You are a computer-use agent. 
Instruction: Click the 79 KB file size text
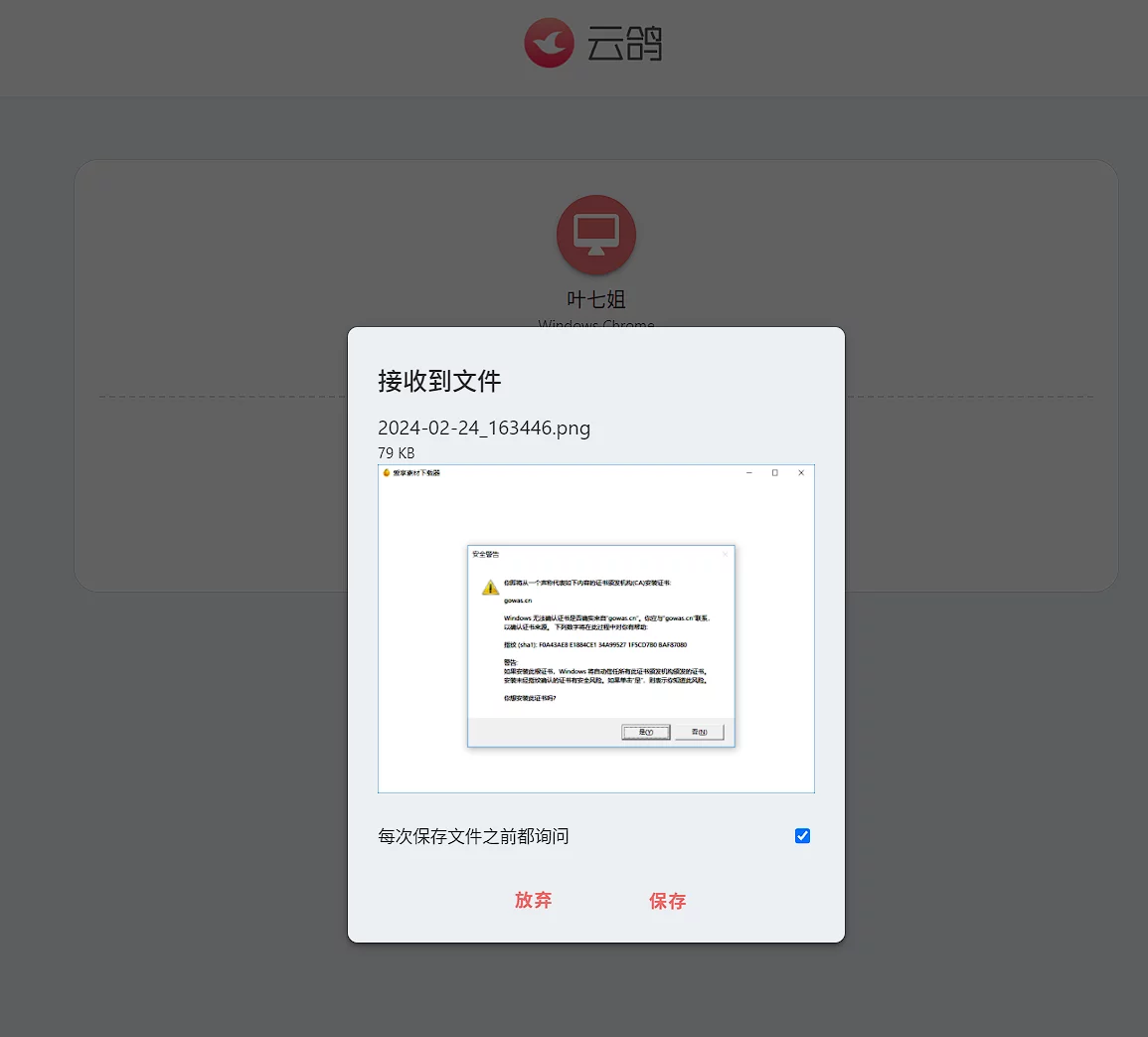click(x=396, y=453)
